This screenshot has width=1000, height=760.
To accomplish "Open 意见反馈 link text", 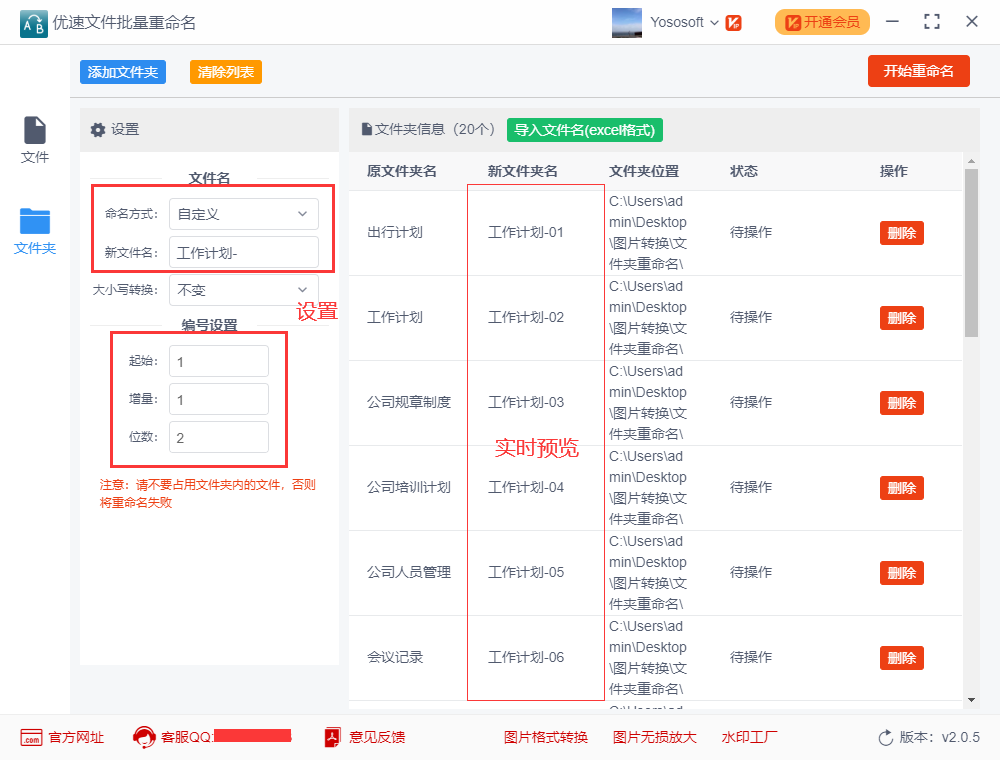I will (x=377, y=738).
